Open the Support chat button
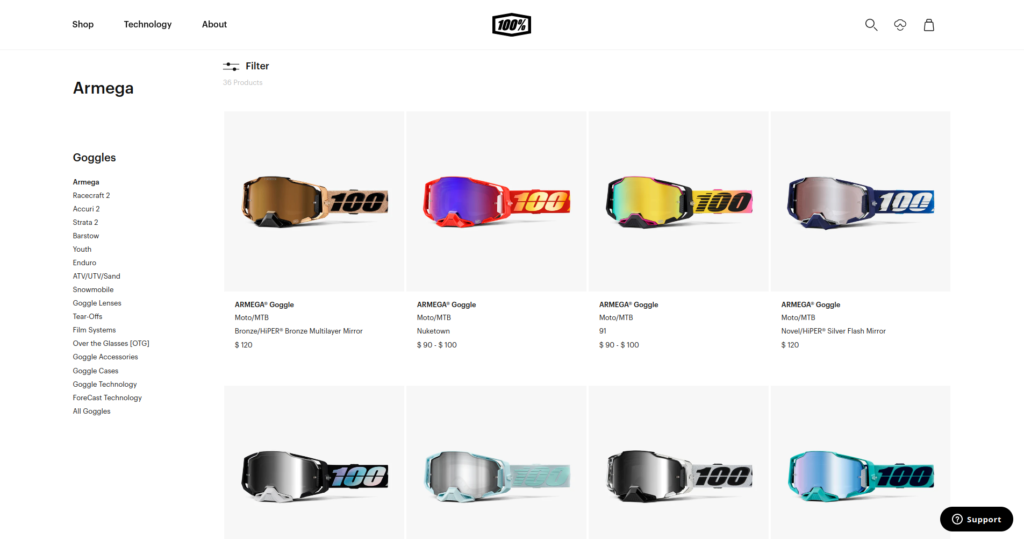1024x539 pixels. [x=976, y=519]
